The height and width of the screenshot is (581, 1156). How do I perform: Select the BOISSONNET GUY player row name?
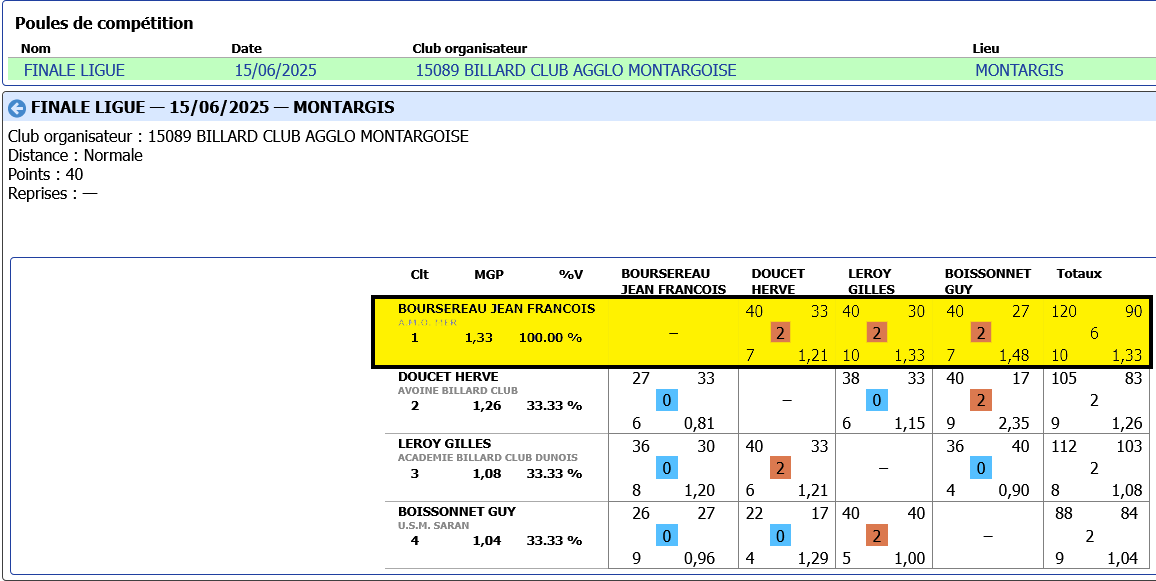[457, 511]
